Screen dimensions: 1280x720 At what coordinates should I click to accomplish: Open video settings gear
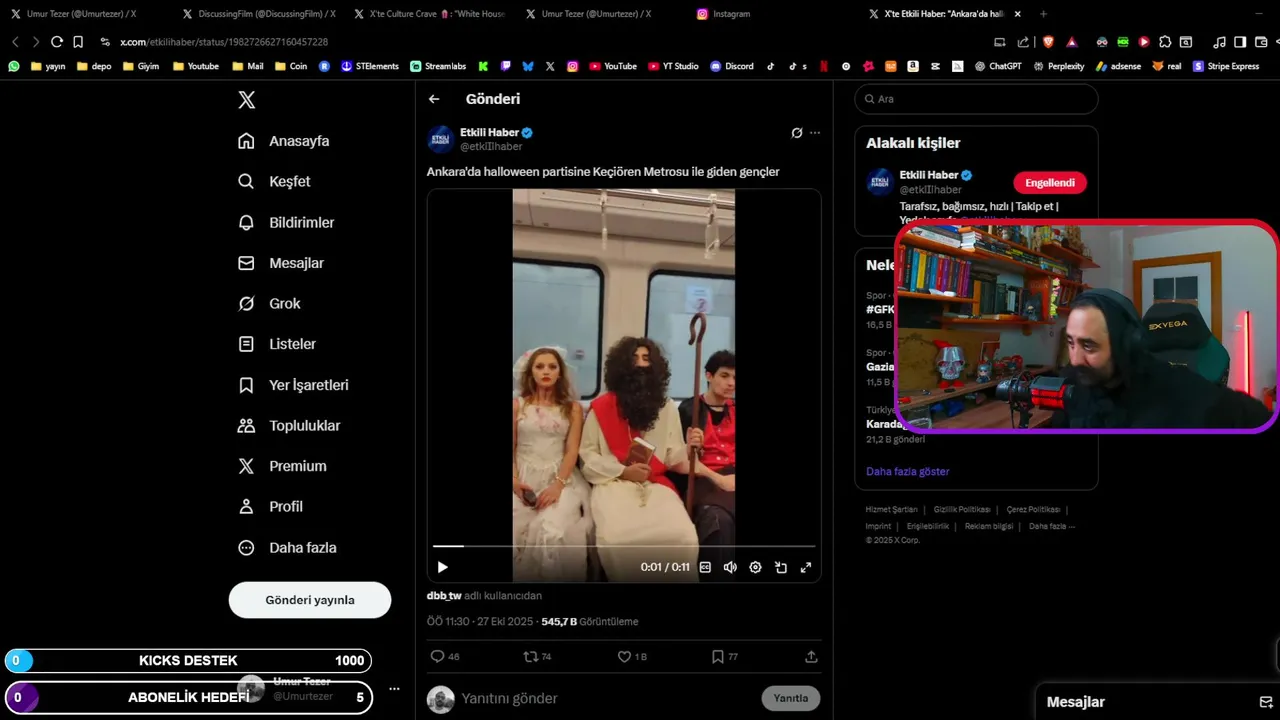[x=755, y=567]
